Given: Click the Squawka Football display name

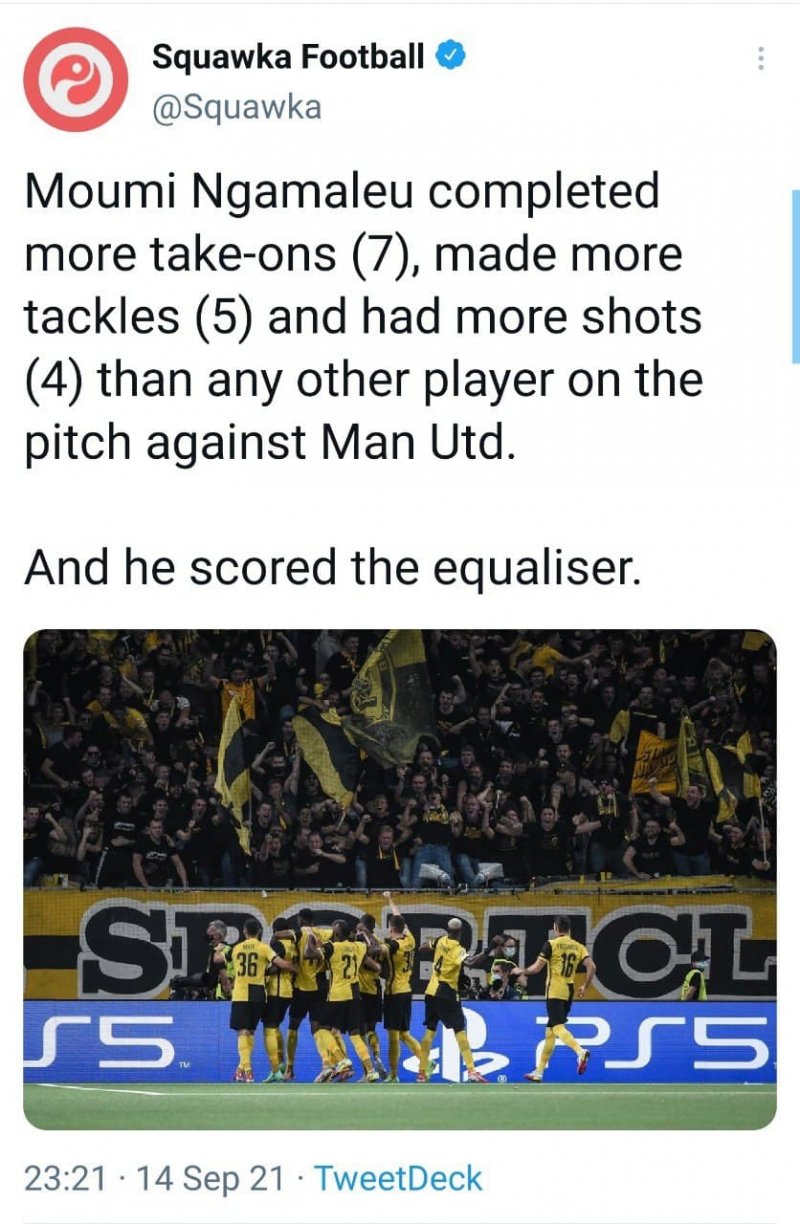Looking at the screenshot, I should [x=288, y=57].
